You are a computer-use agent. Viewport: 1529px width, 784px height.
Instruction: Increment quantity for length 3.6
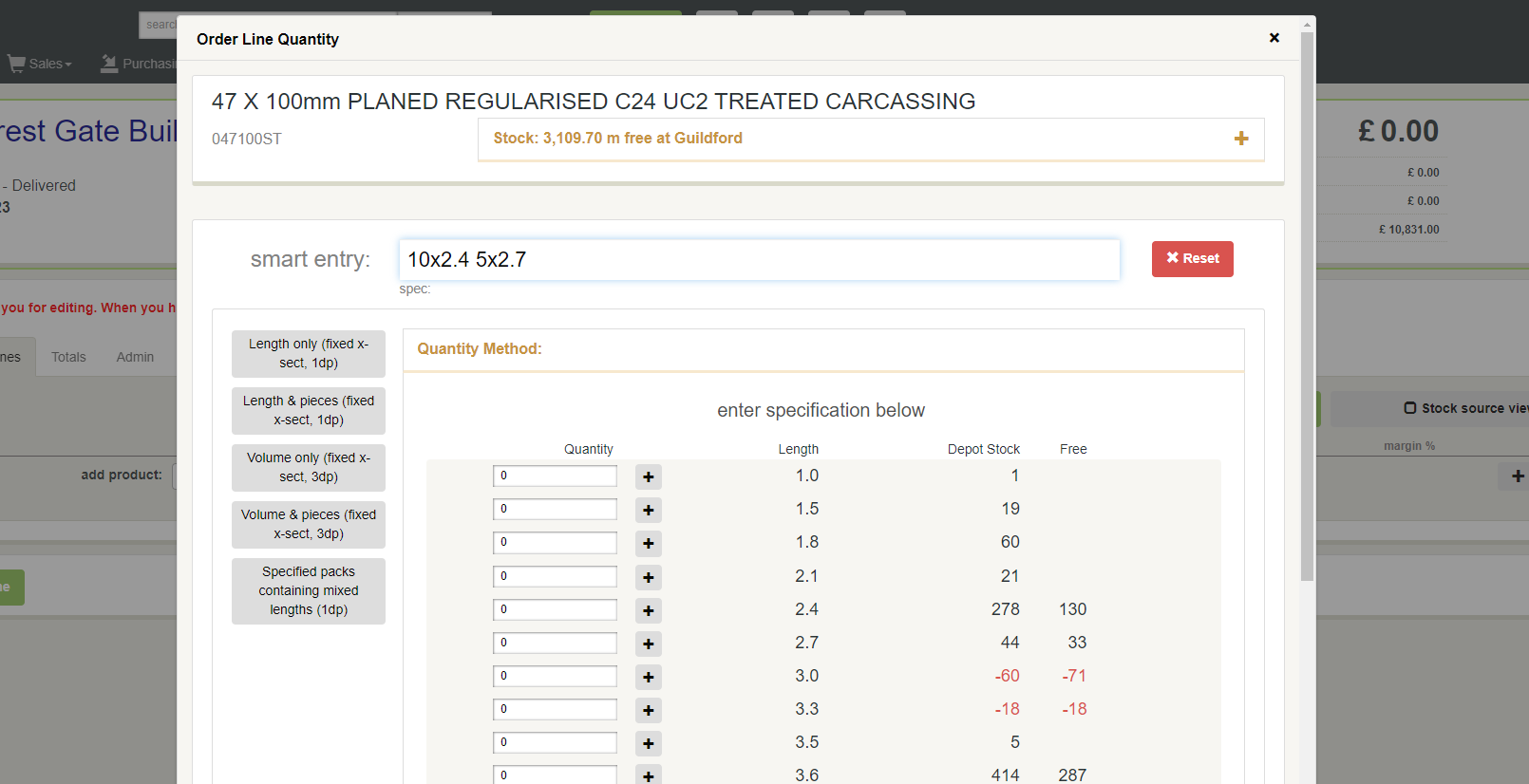point(649,775)
